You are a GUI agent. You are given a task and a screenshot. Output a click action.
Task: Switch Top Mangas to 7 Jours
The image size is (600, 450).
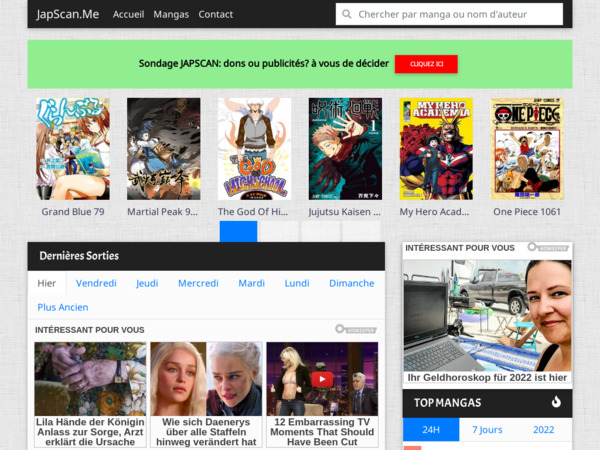coord(487,429)
